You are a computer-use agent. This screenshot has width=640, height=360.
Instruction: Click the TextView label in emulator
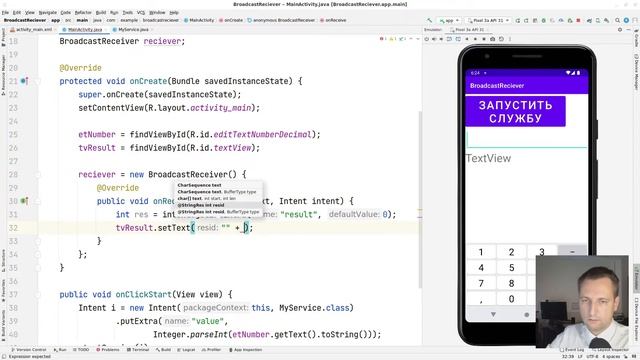coord(488,158)
